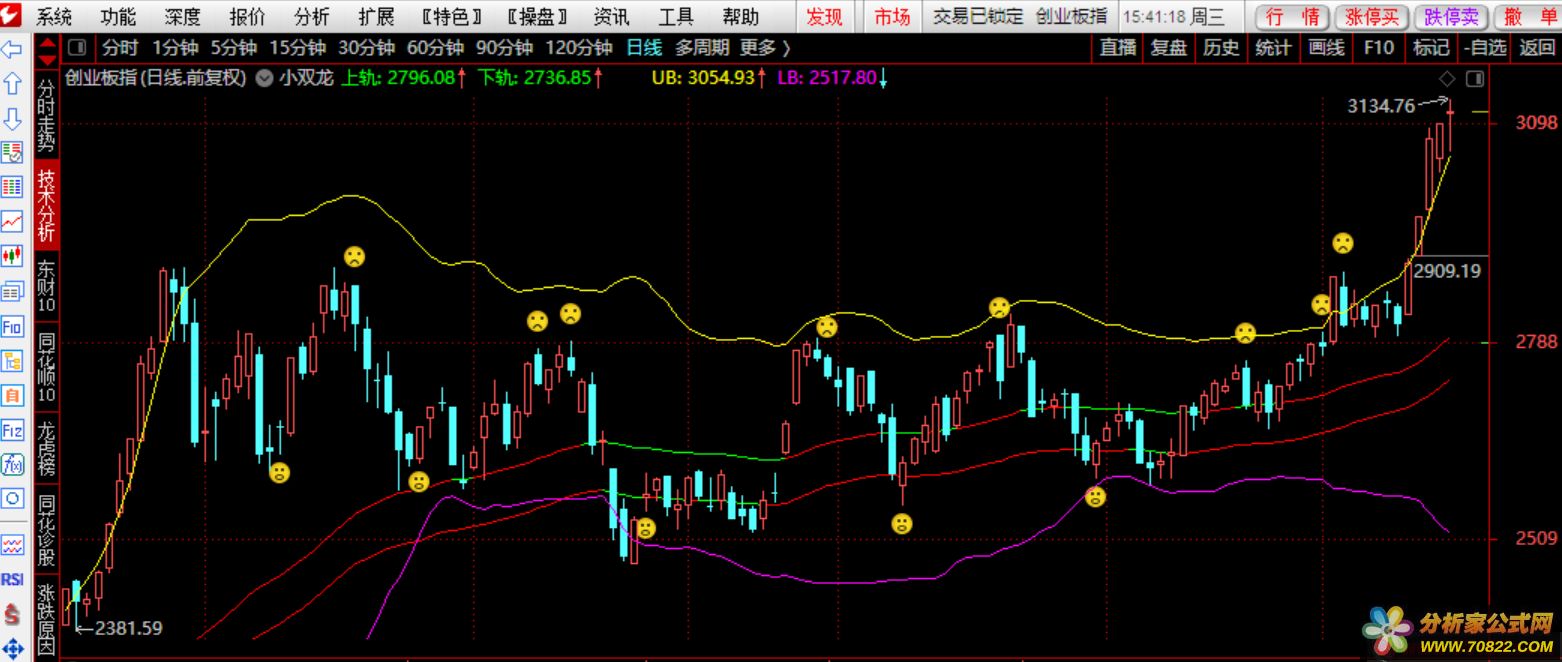Open the 深度 menu
The height and width of the screenshot is (662, 1562).
183,16
